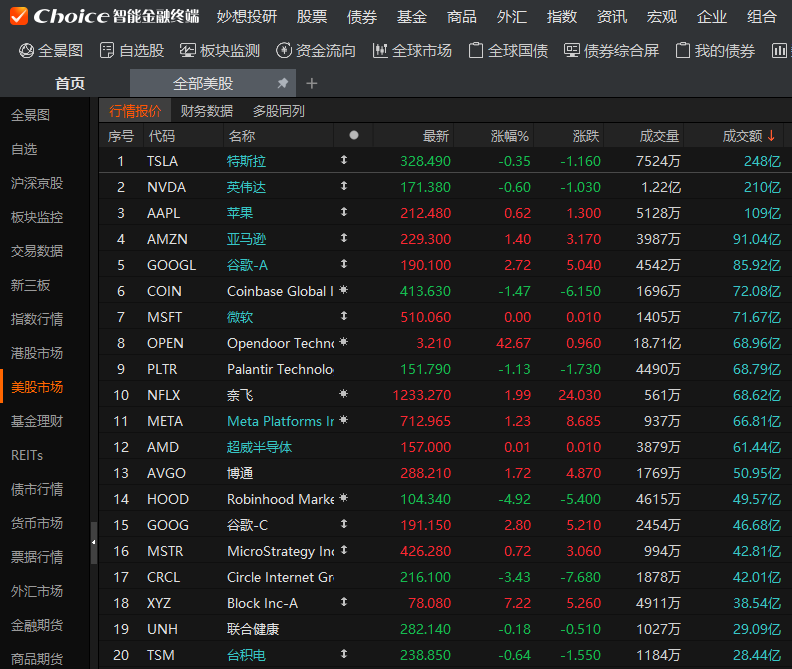Switch to the 多股同列 tab
This screenshot has width=792, height=669.
(x=278, y=111)
